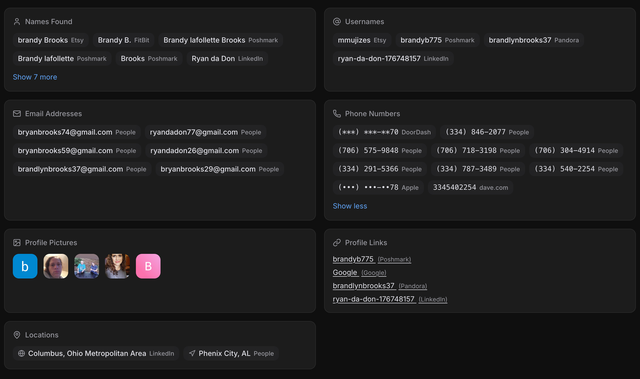Click the Brandy lafollette Brooks Poshmark chip
This screenshot has height=379, width=640.
(221, 40)
